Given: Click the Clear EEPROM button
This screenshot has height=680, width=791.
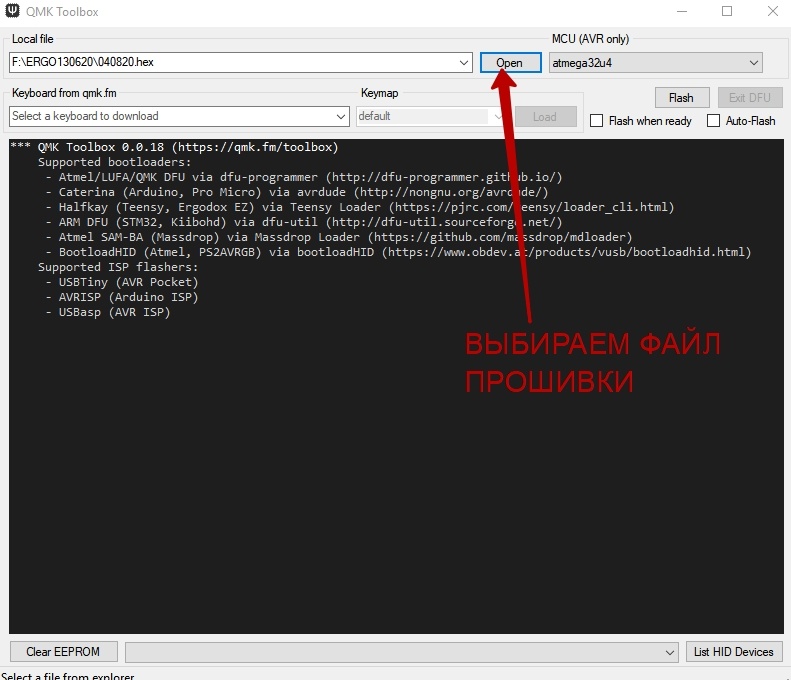Looking at the screenshot, I should point(64,652).
